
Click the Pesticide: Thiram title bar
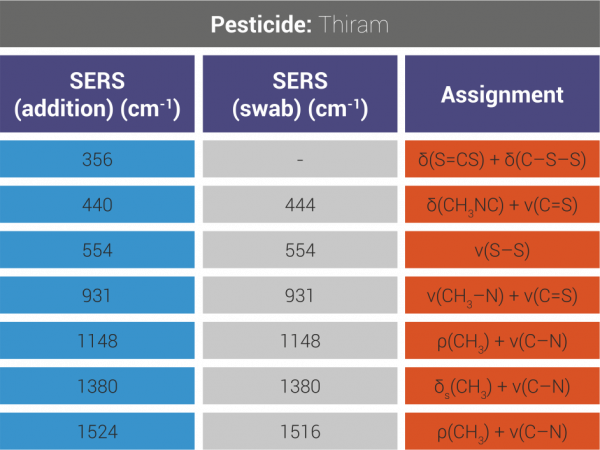300,24
